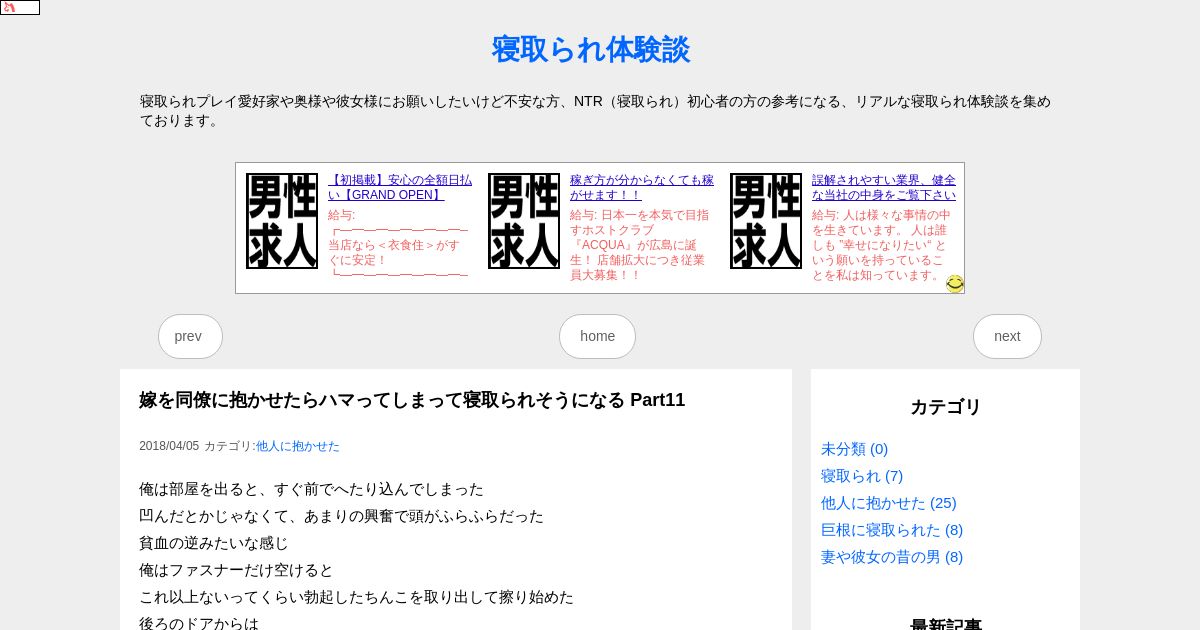The height and width of the screenshot is (630, 1200).
Task: Click the line 後ろのドアからは
Action: click(x=199, y=623)
